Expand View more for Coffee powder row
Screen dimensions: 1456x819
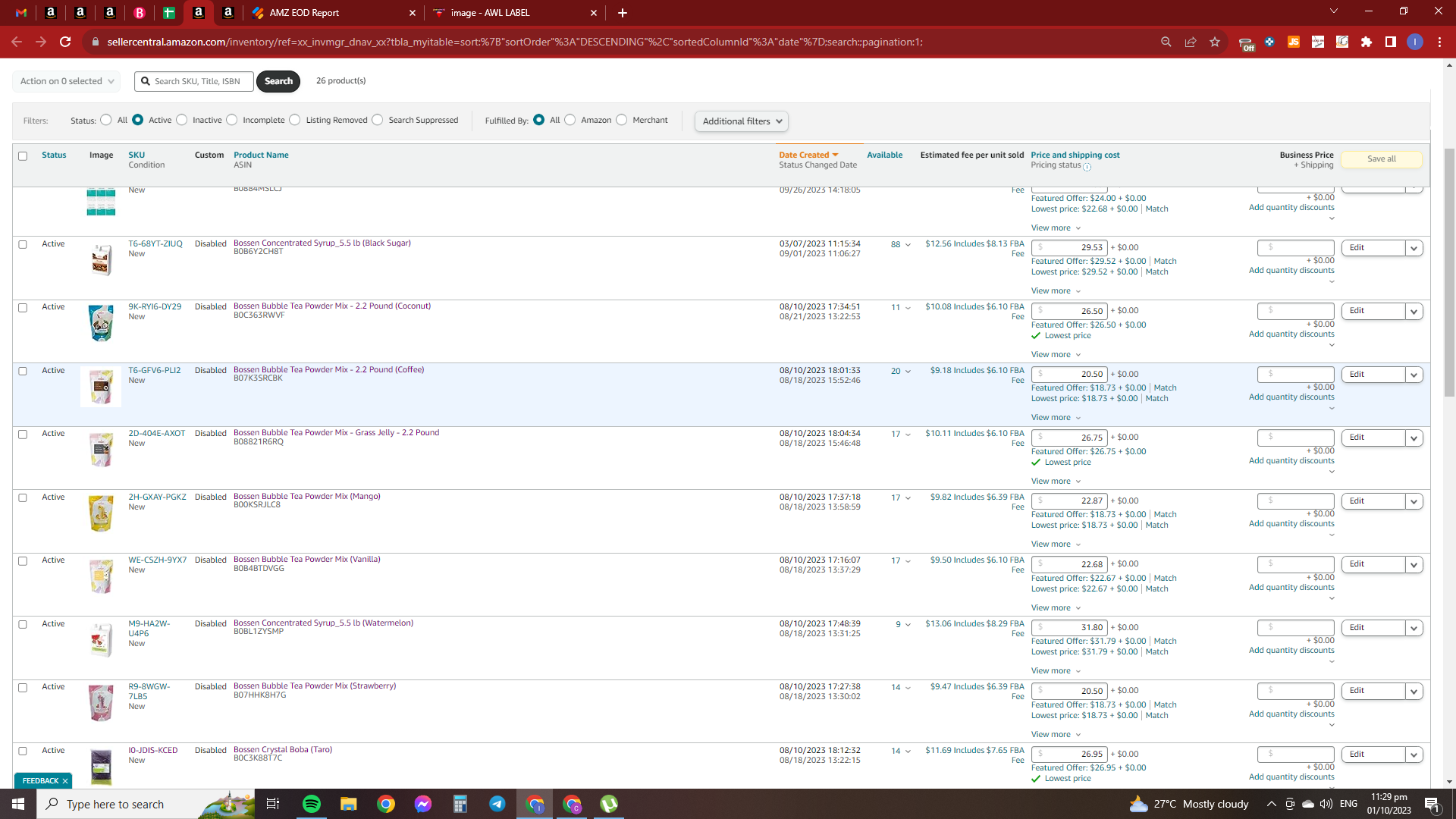pos(1056,418)
